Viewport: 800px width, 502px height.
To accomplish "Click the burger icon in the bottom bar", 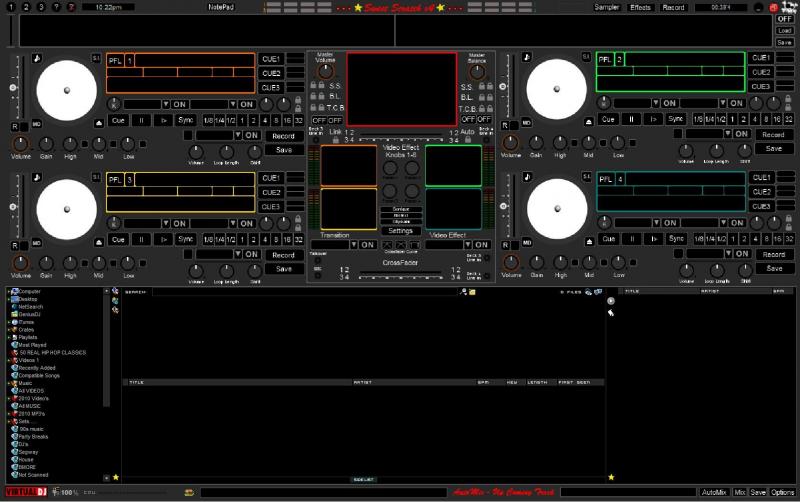I will [189, 492].
